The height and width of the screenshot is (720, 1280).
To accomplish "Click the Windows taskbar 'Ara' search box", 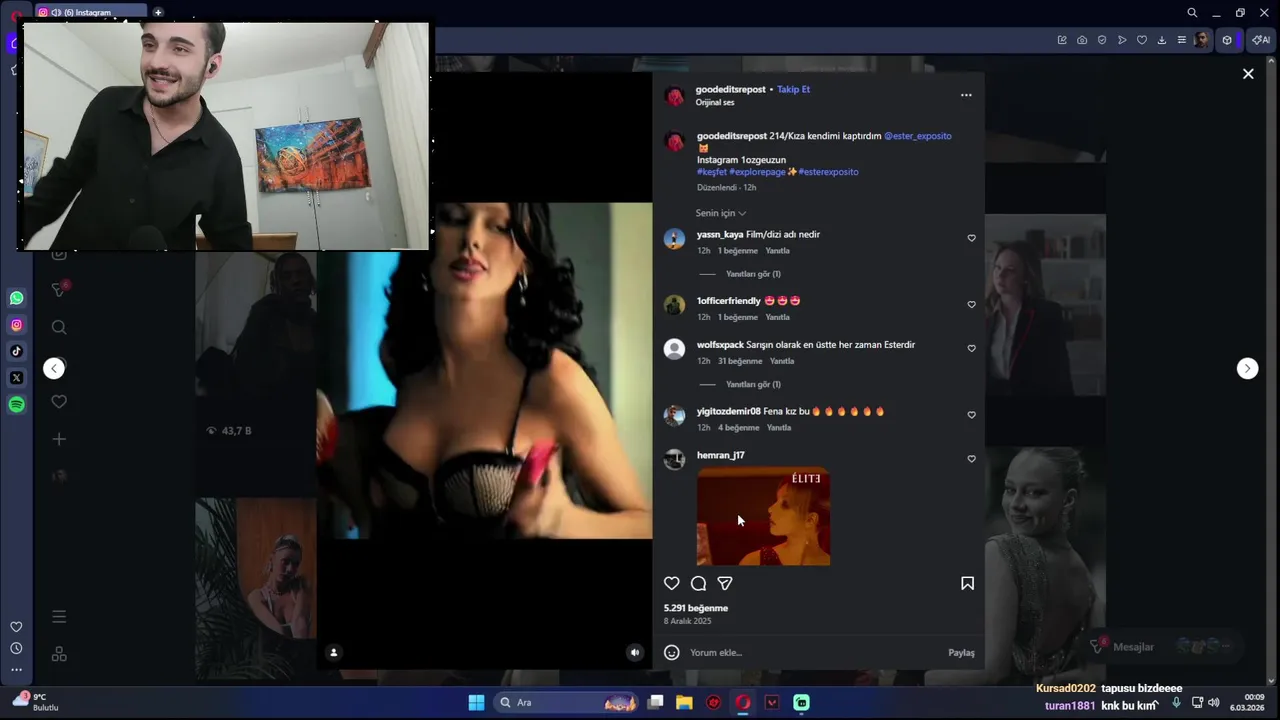I will click(567, 702).
